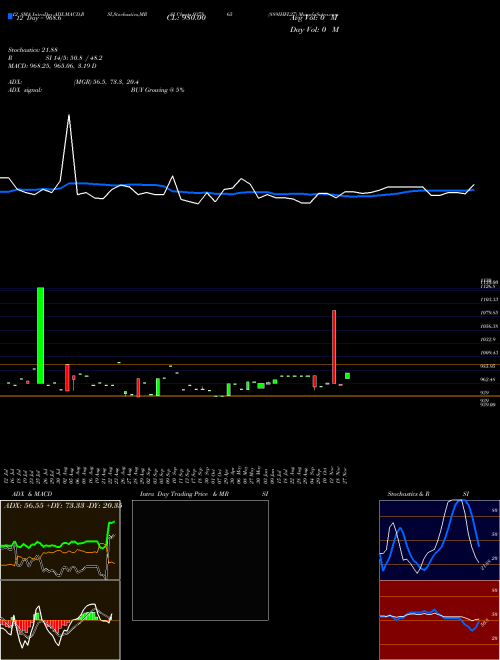Open the blue Stochastics chart thumbnail
This screenshot has height=660, width=500.
439,540
